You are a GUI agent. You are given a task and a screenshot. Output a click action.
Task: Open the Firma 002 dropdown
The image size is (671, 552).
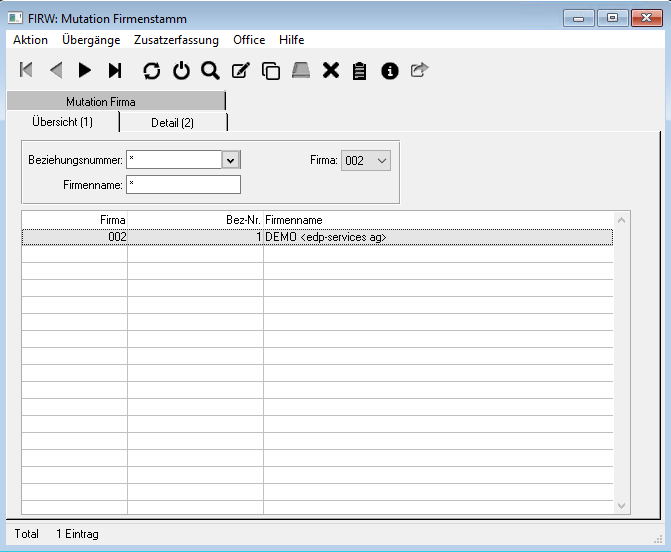[x=365, y=160]
